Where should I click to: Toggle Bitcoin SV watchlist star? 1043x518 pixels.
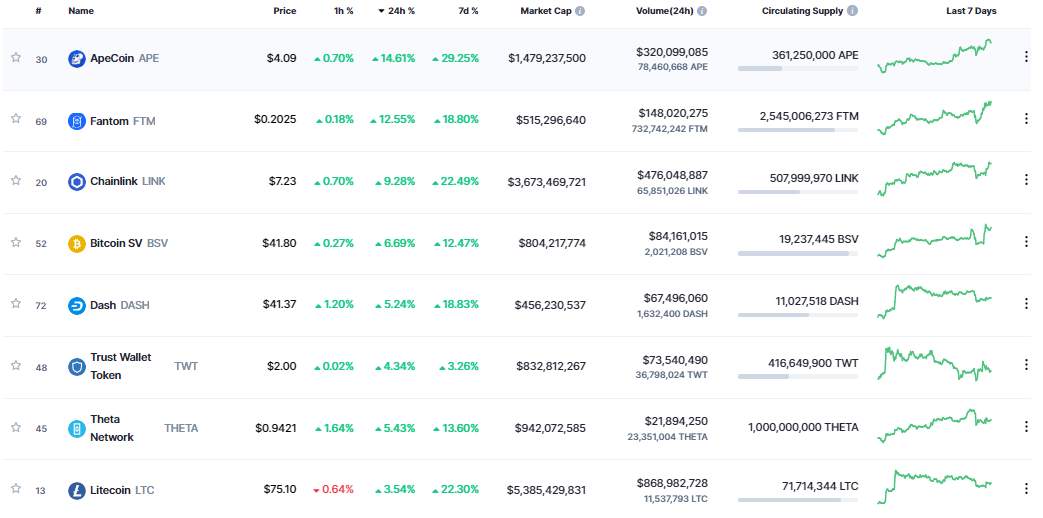(16, 242)
